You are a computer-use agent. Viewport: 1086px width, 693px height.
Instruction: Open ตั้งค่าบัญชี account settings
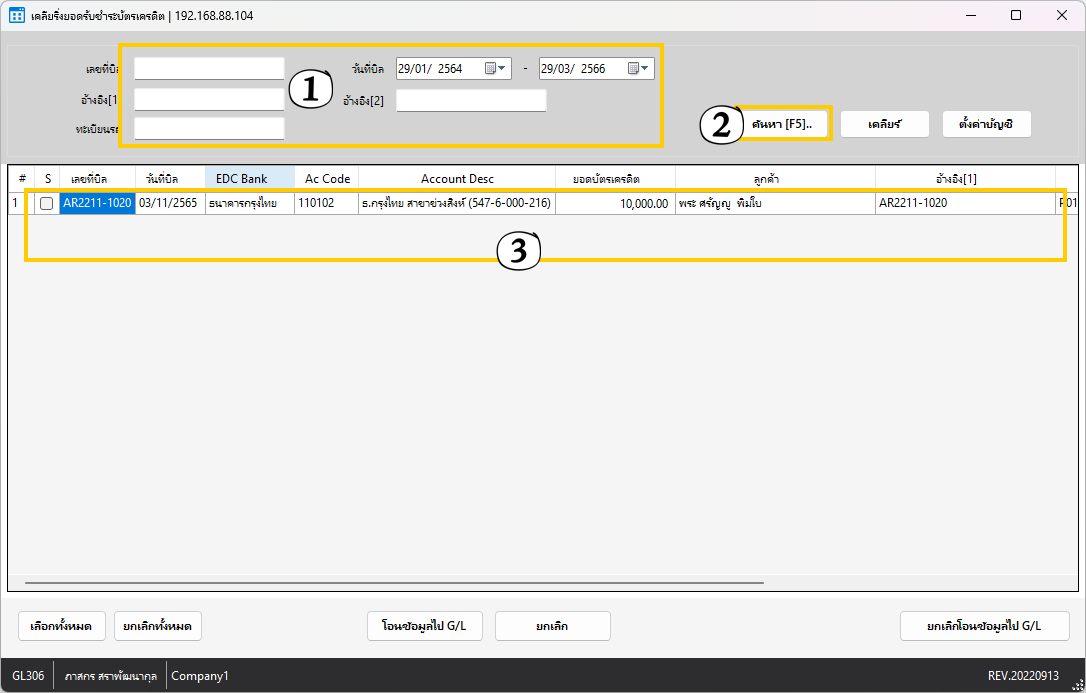tap(986, 124)
